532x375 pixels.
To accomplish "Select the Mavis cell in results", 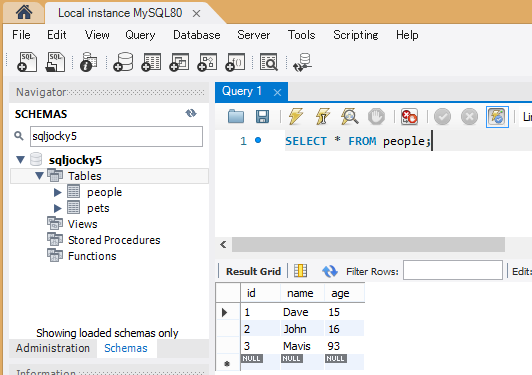I will pyautogui.click(x=302, y=346).
